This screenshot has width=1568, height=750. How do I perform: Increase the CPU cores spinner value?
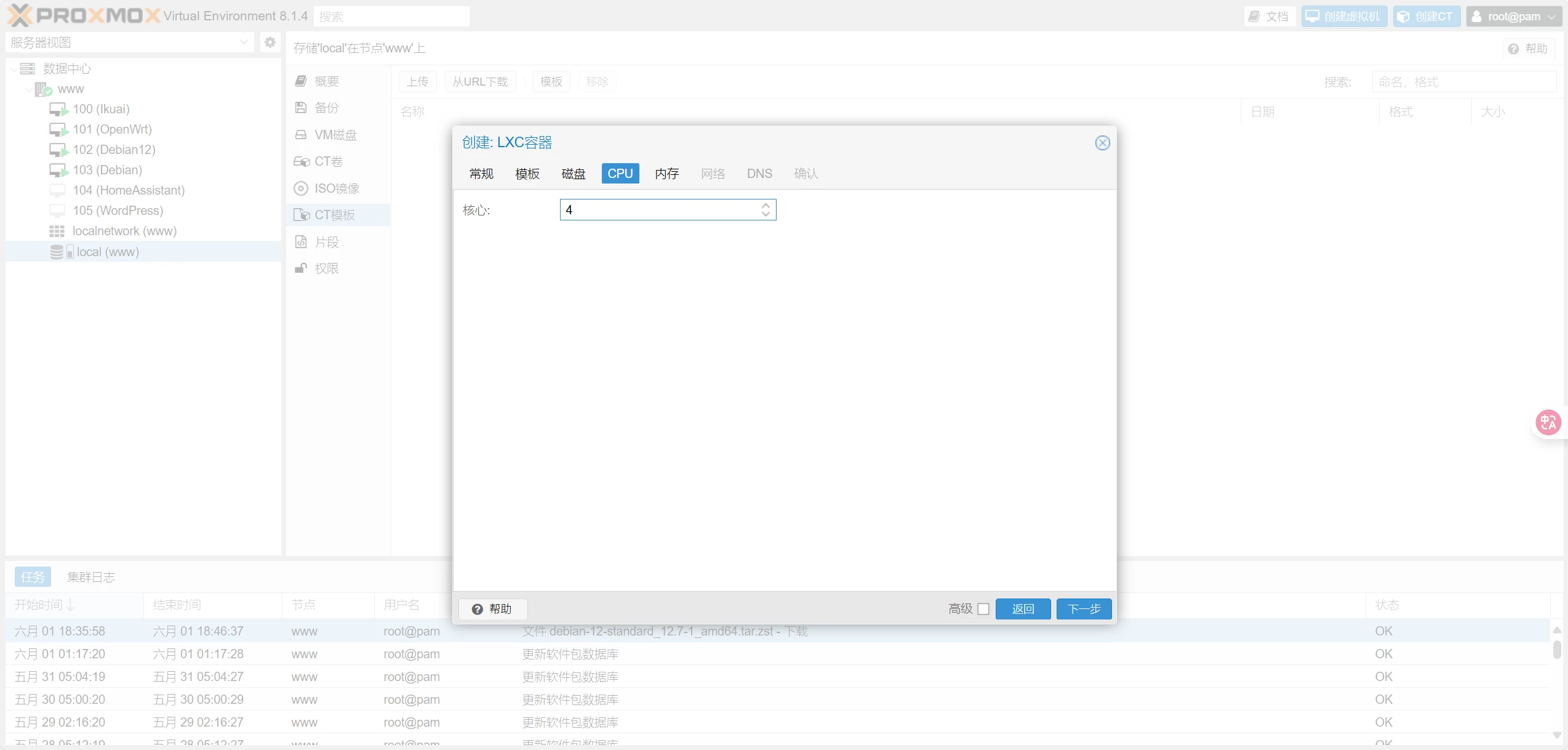[766, 206]
